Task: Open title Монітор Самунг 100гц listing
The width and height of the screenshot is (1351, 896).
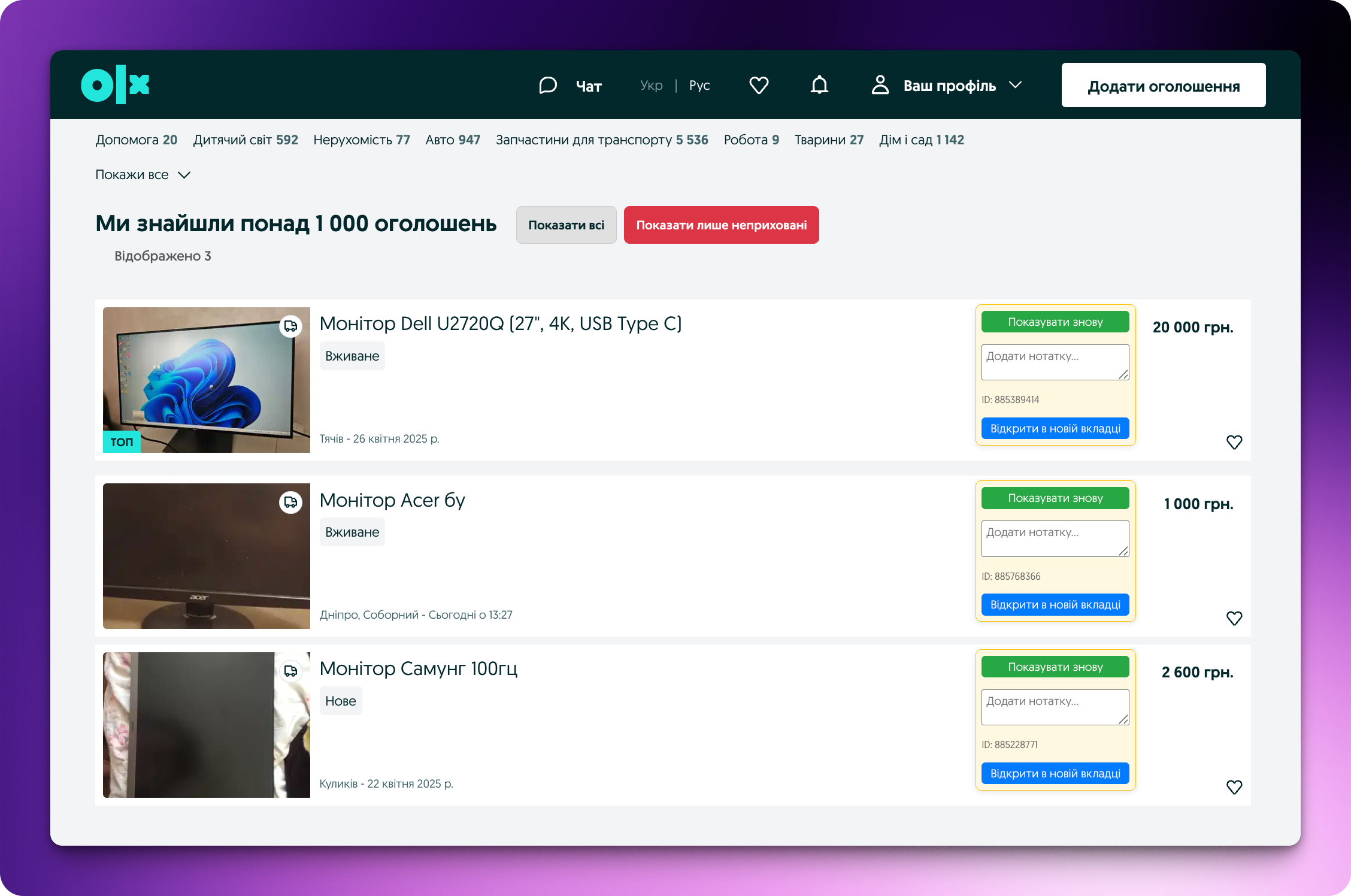Action: pos(419,669)
